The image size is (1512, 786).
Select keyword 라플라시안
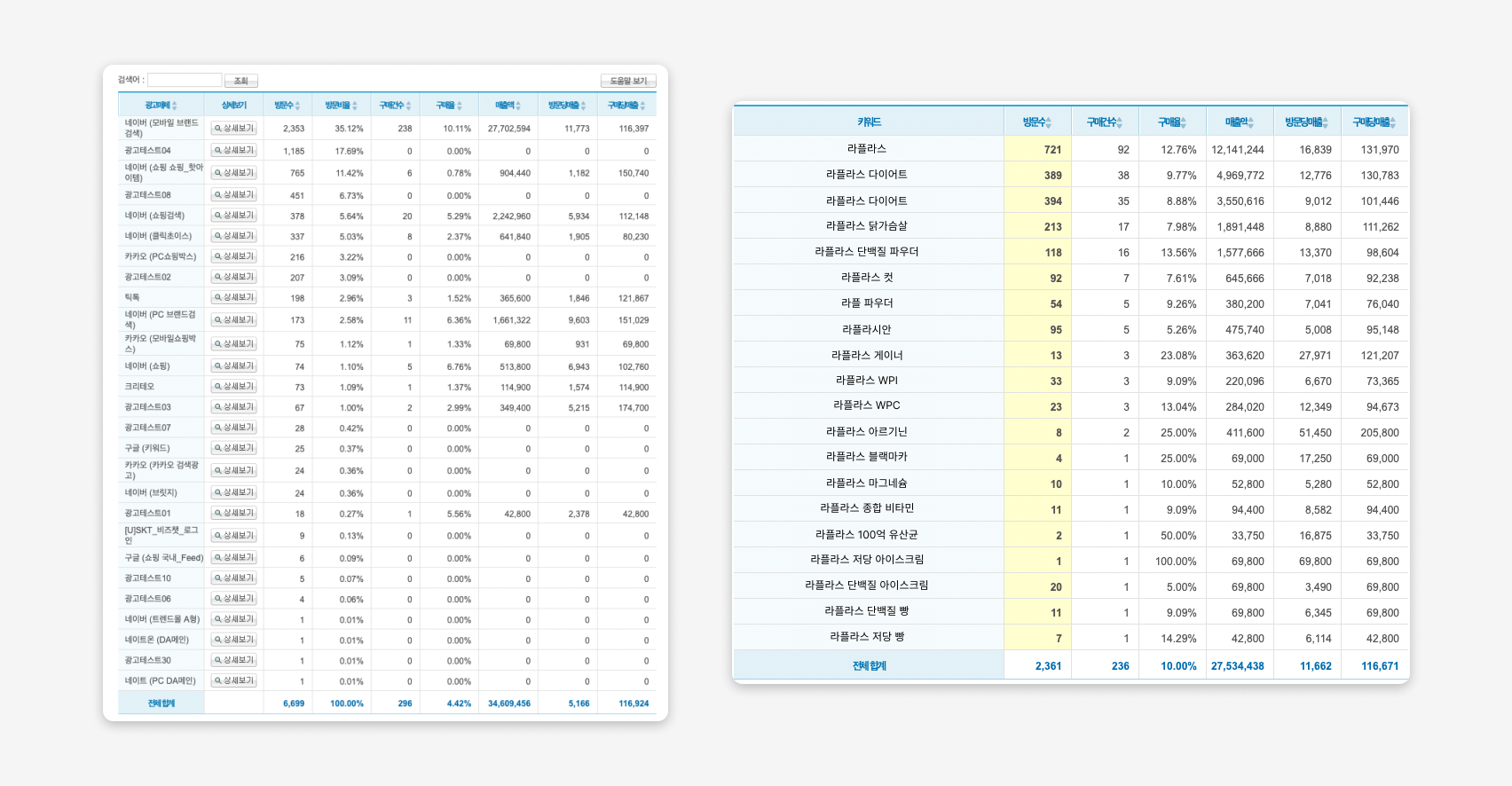(867, 329)
